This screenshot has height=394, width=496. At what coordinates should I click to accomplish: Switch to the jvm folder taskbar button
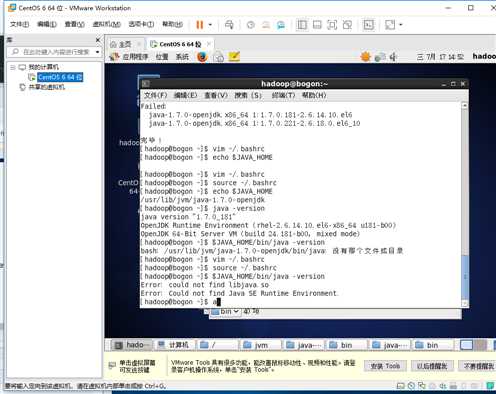coord(261,345)
